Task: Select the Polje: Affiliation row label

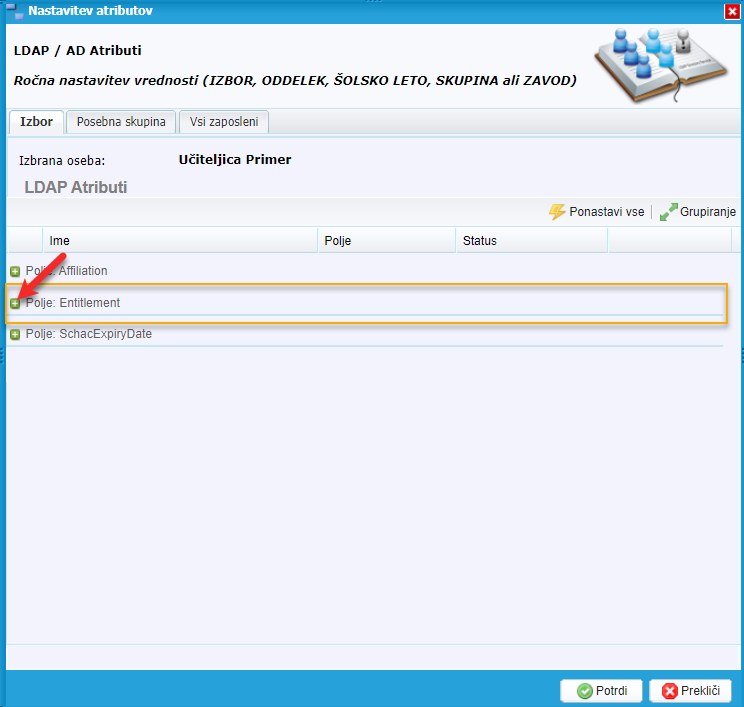Action: 67,271
